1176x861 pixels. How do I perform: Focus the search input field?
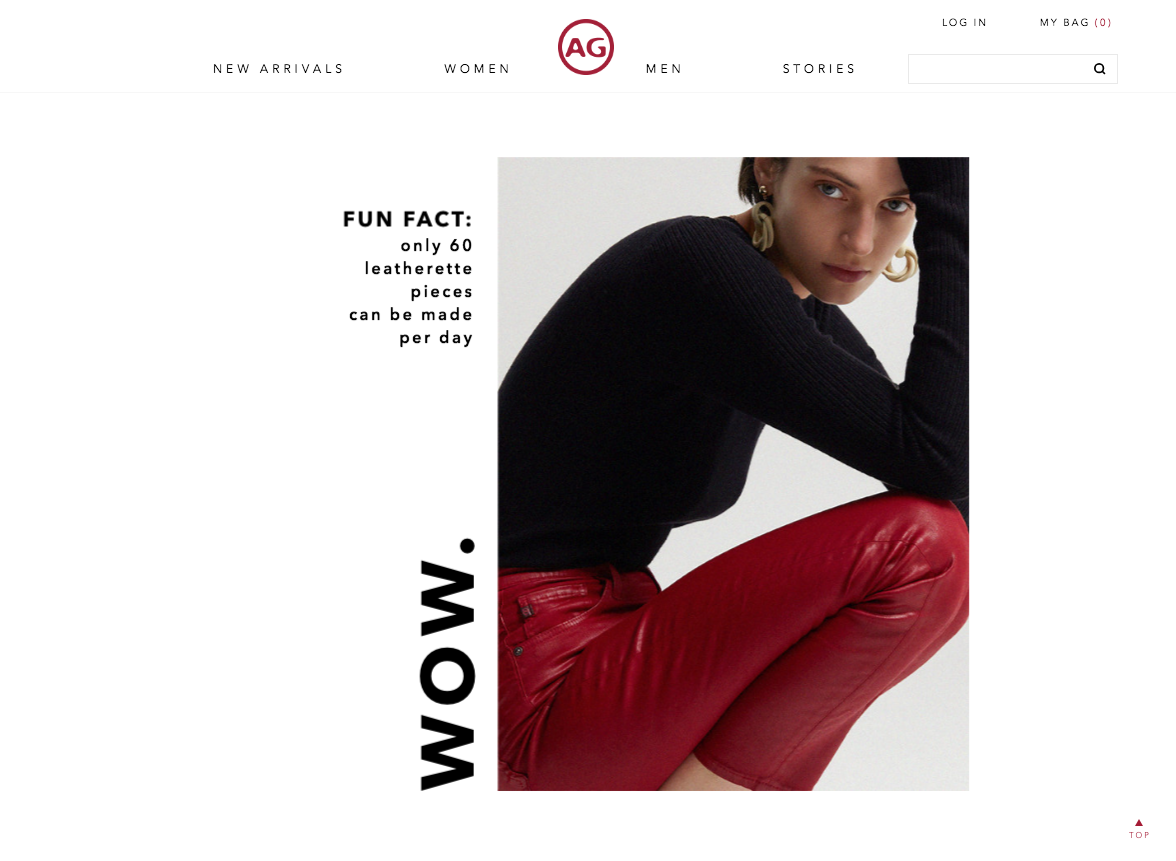click(1000, 69)
